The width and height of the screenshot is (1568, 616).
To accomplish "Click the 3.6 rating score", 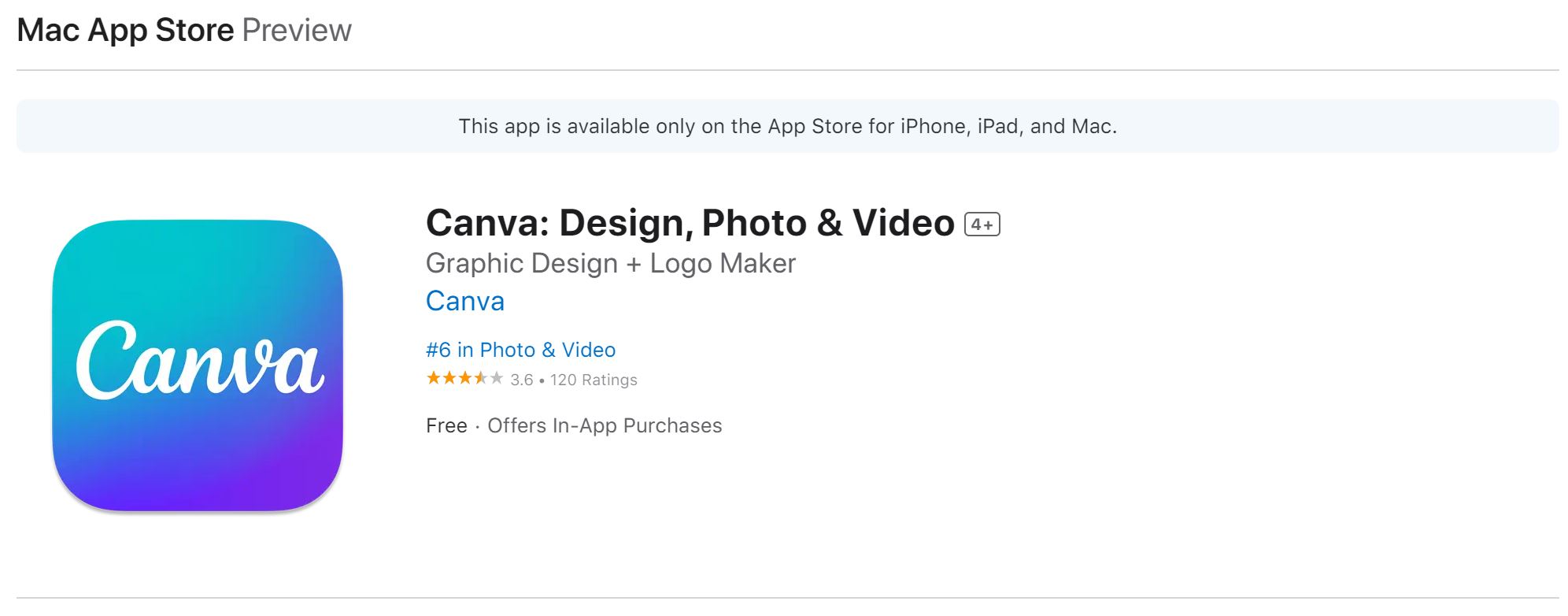I will pos(522,380).
